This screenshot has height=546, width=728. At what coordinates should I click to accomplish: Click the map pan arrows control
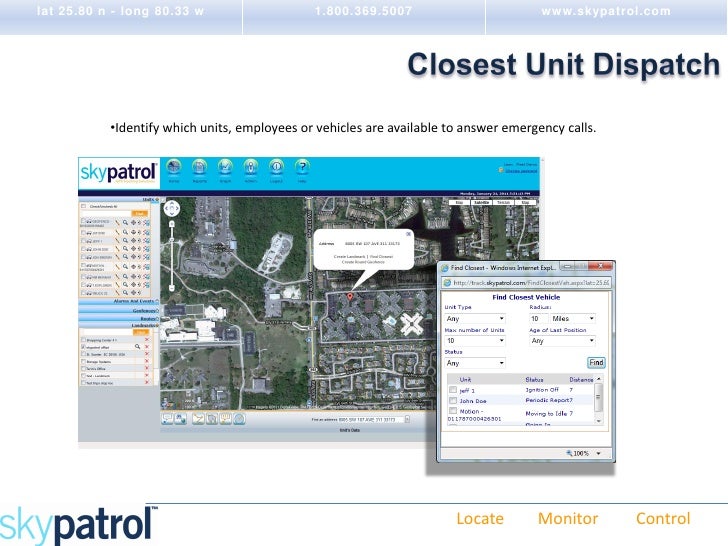click(171, 208)
